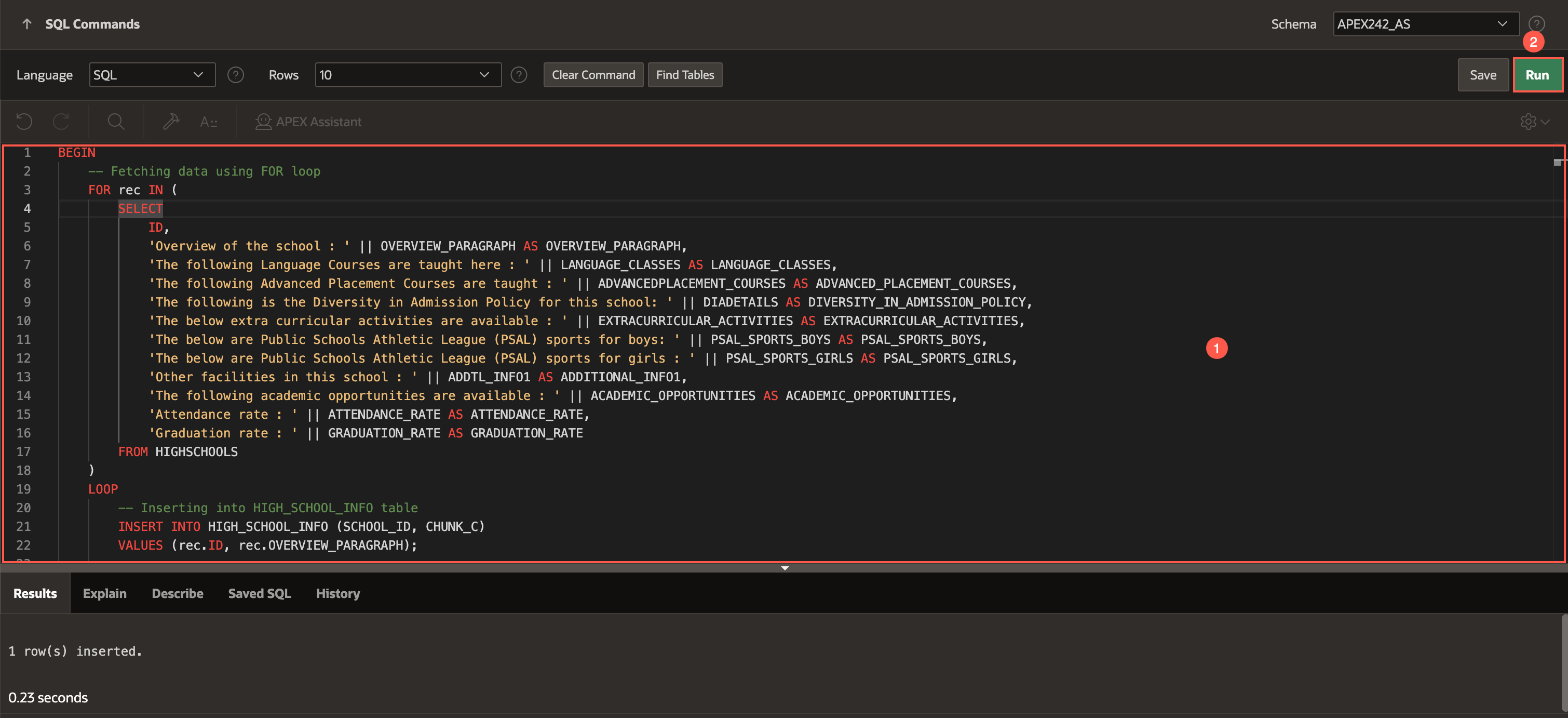The height and width of the screenshot is (718, 1568).
Task: Click 'FROM HIGHSCHOOLS' on line 17
Action: [178, 452]
